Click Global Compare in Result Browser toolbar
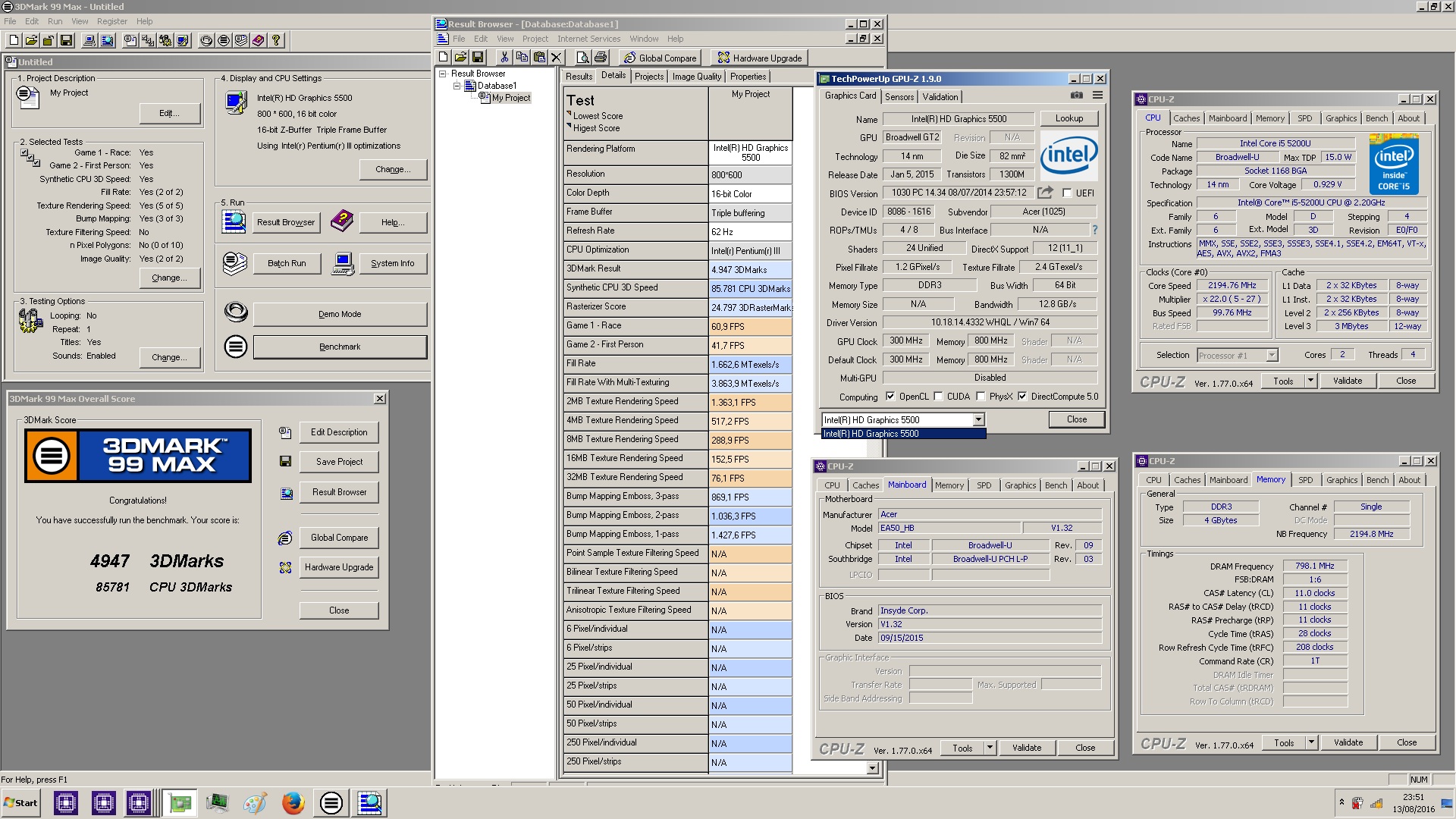This screenshot has width=1456, height=819. point(659,58)
